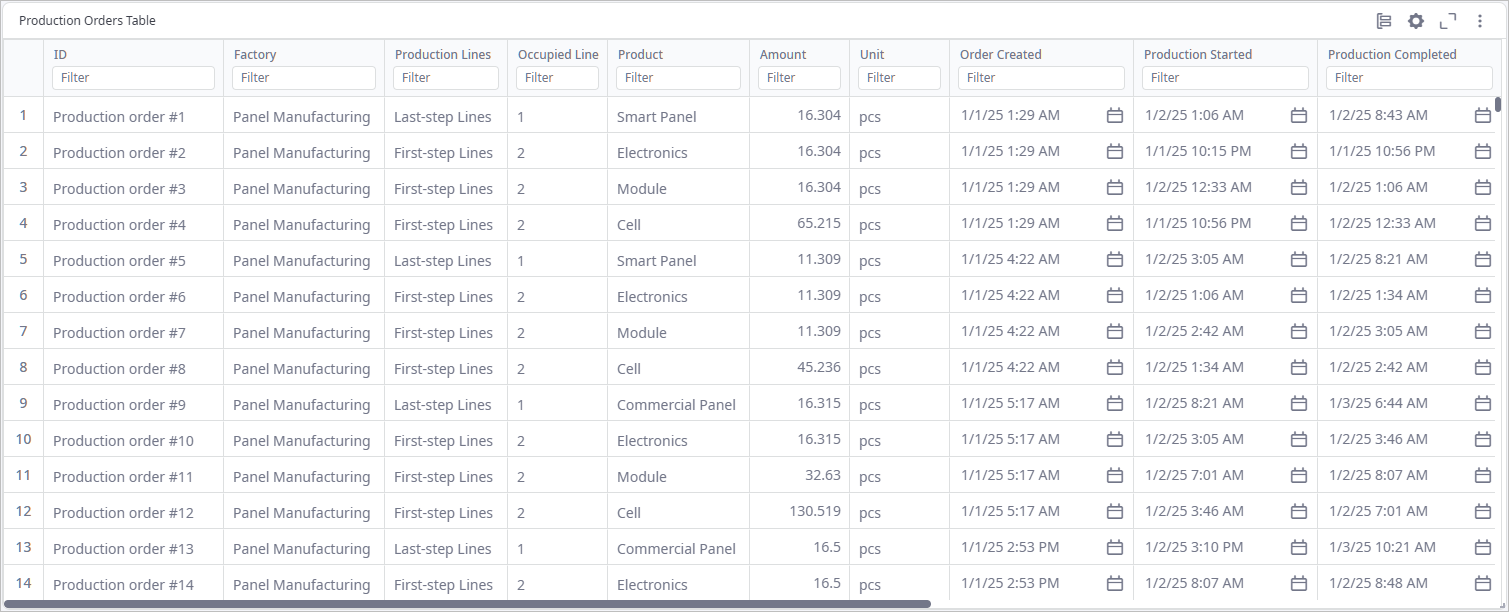Viewport: 1509px width, 612px height.
Task: Click the expand to fullscreen icon
Action: coord(1447,21)
